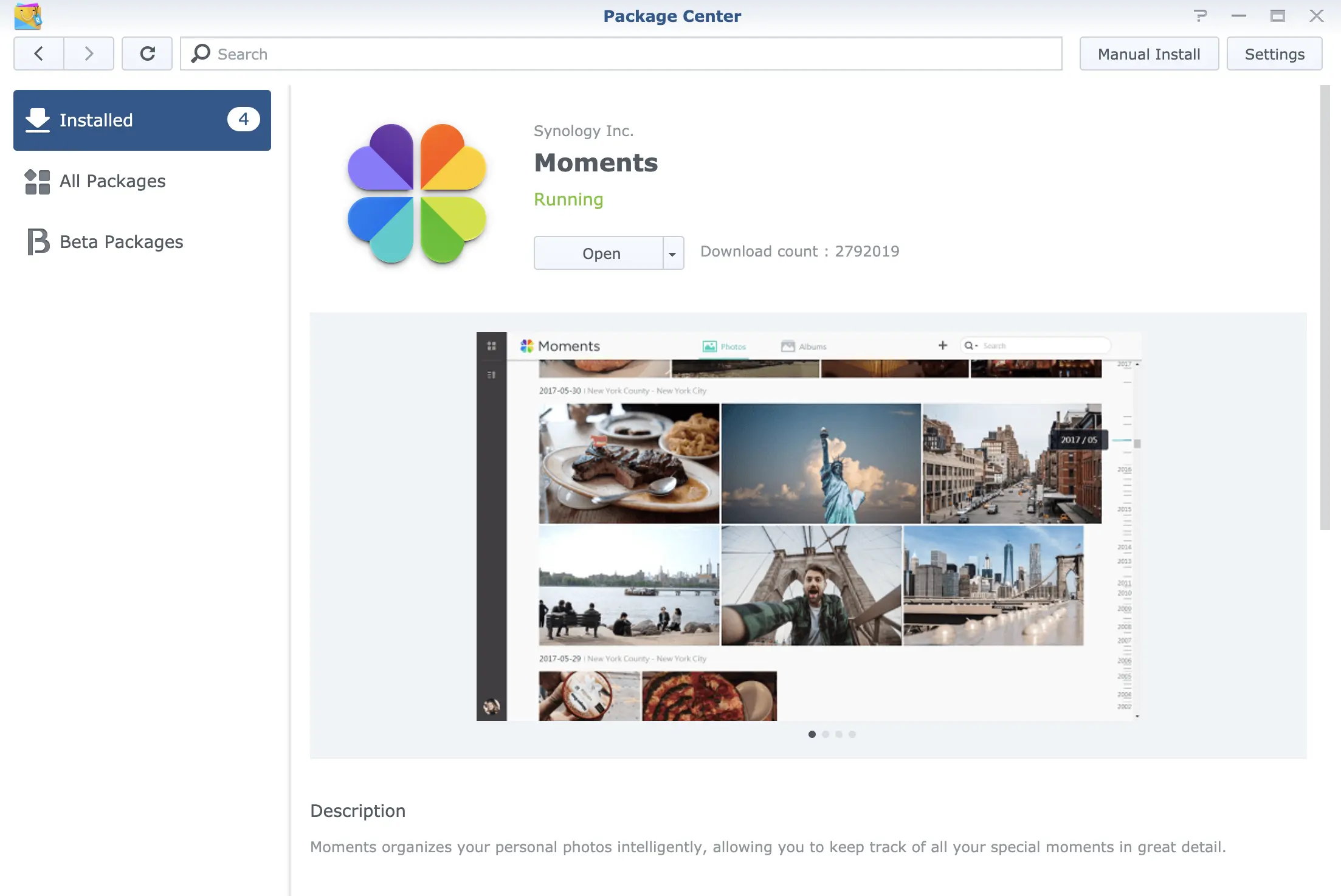
Task: Click the 'Synology Inc.' developer name
Action: [x=584, y=131]
